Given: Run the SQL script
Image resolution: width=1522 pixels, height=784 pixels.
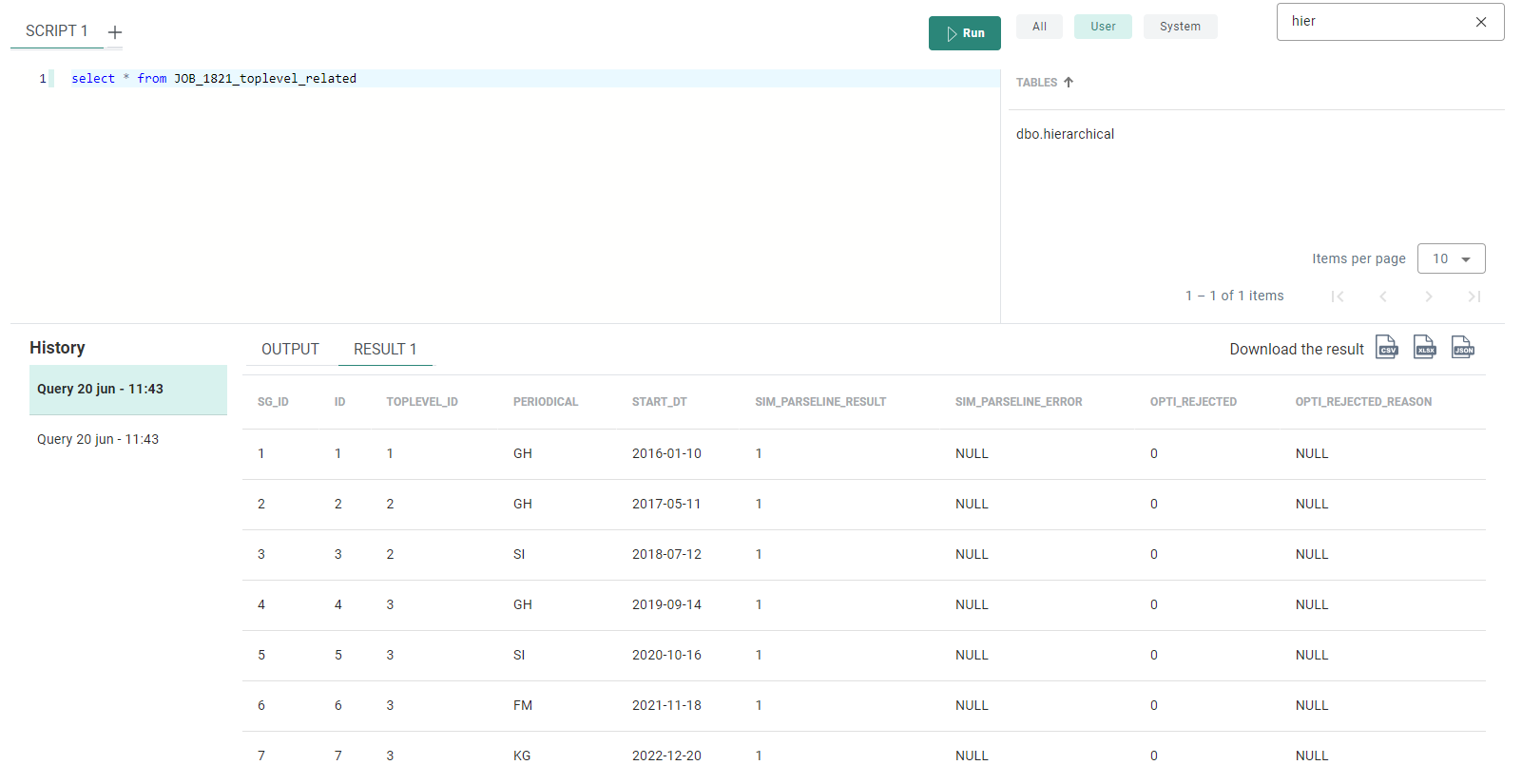Looking at the screenshot, I should pyautogui.click(x=964, y=33).
